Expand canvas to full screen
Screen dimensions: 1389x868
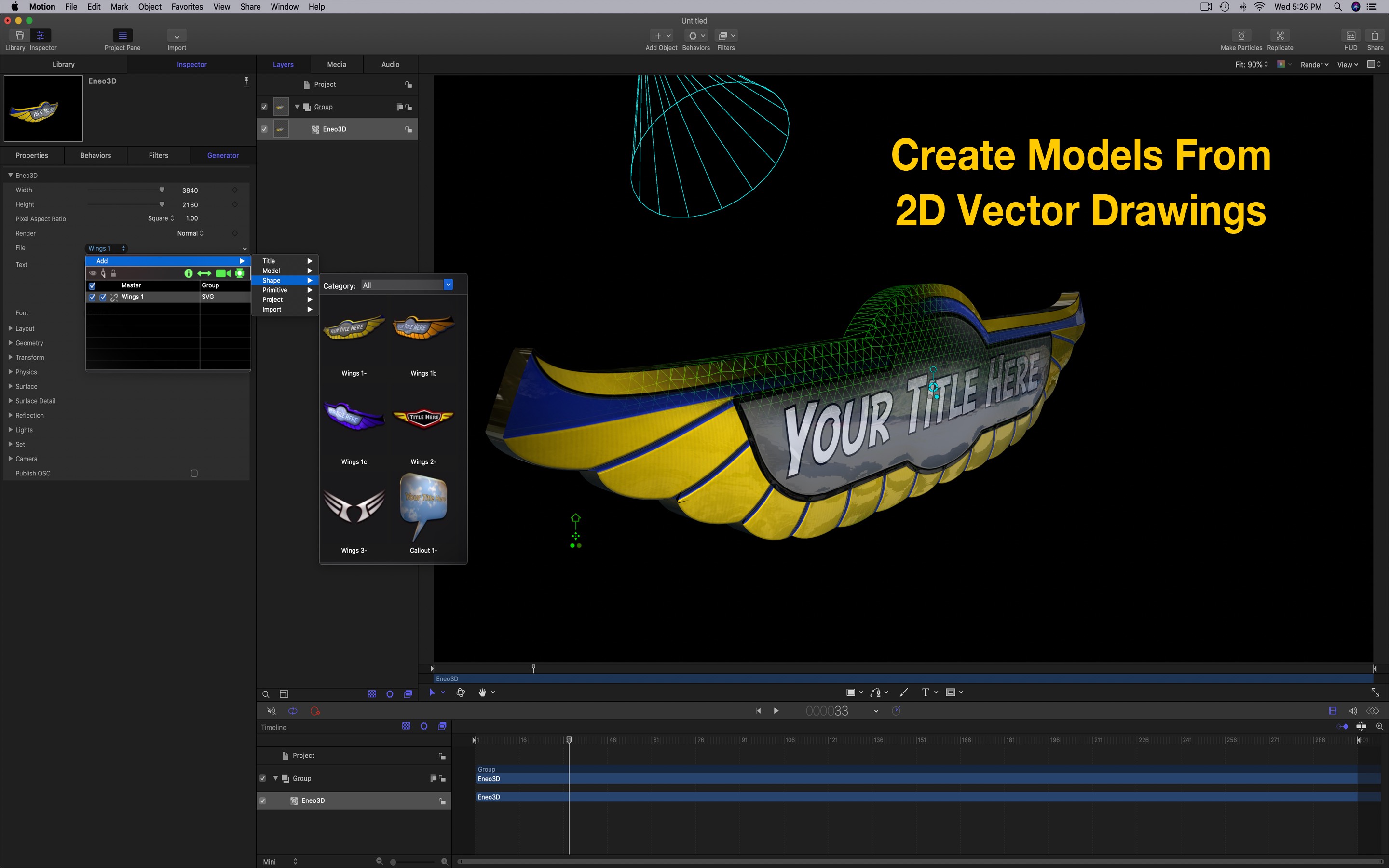click(x=1375, y=692)
